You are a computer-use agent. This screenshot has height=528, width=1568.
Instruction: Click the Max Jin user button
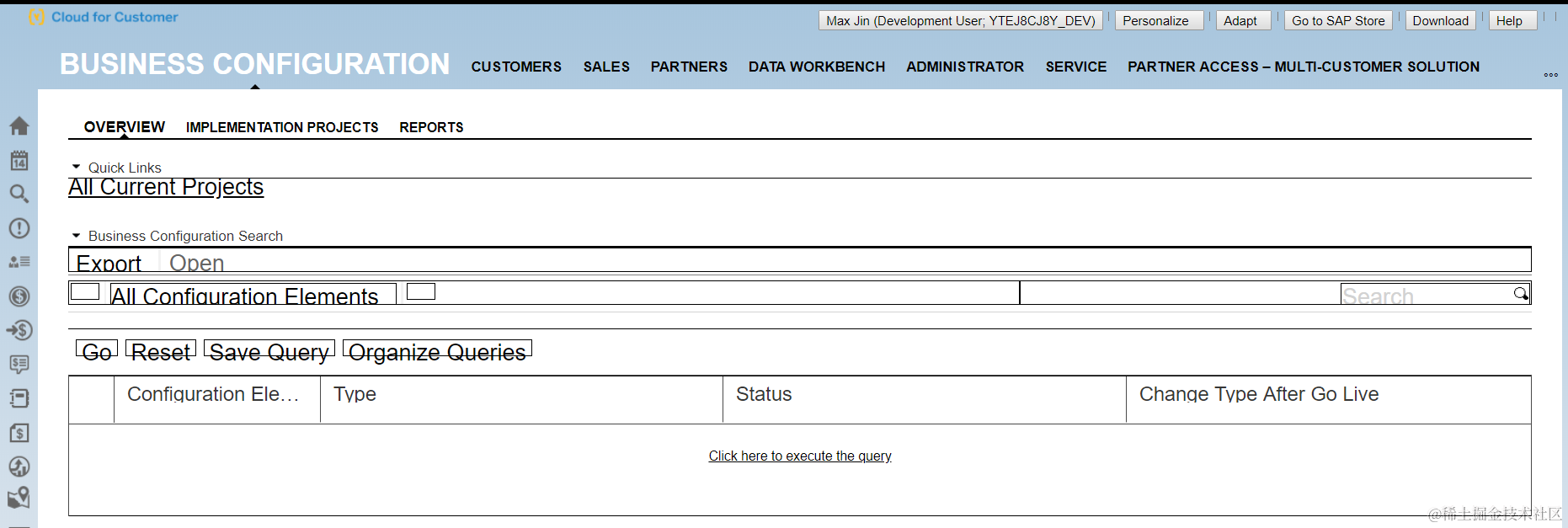[961, 21]
